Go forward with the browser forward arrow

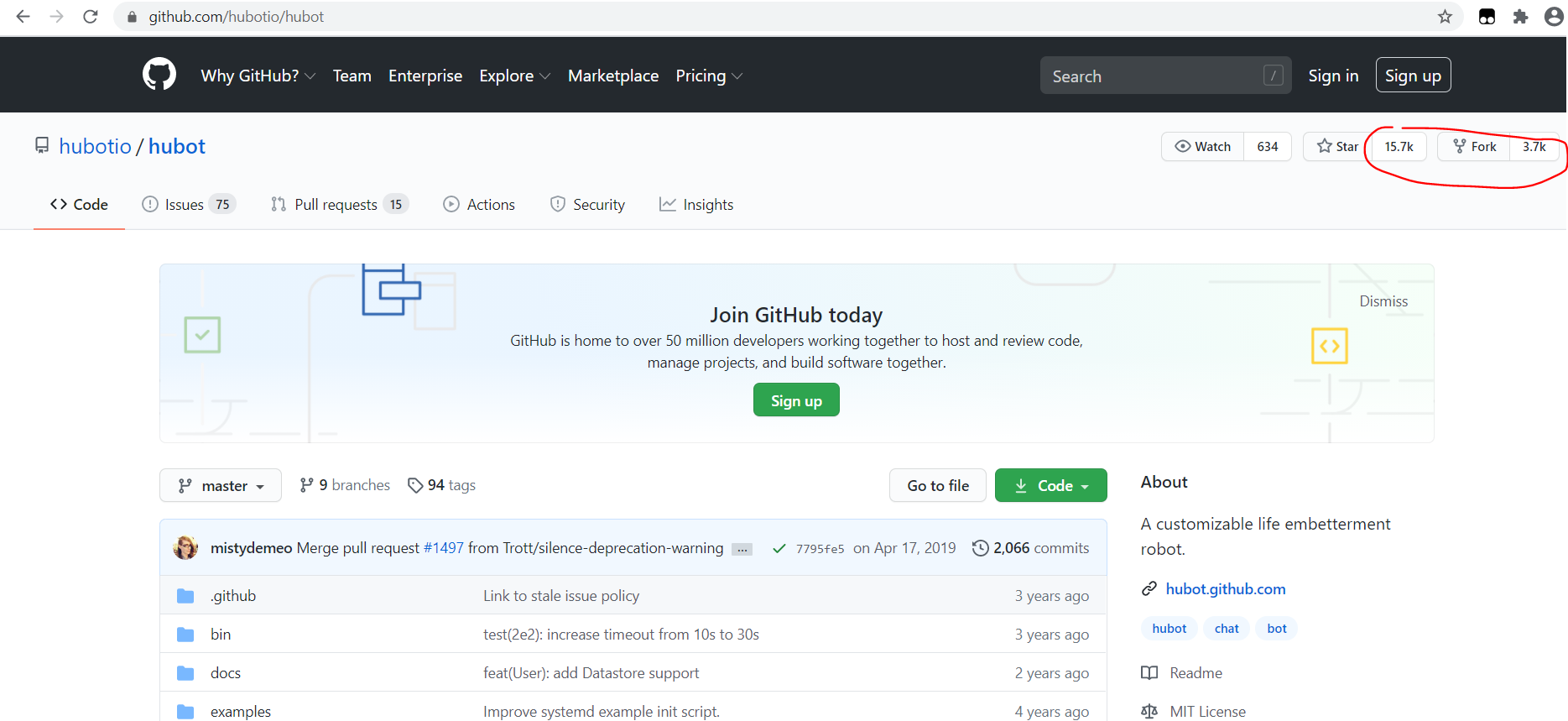(56, 17)
